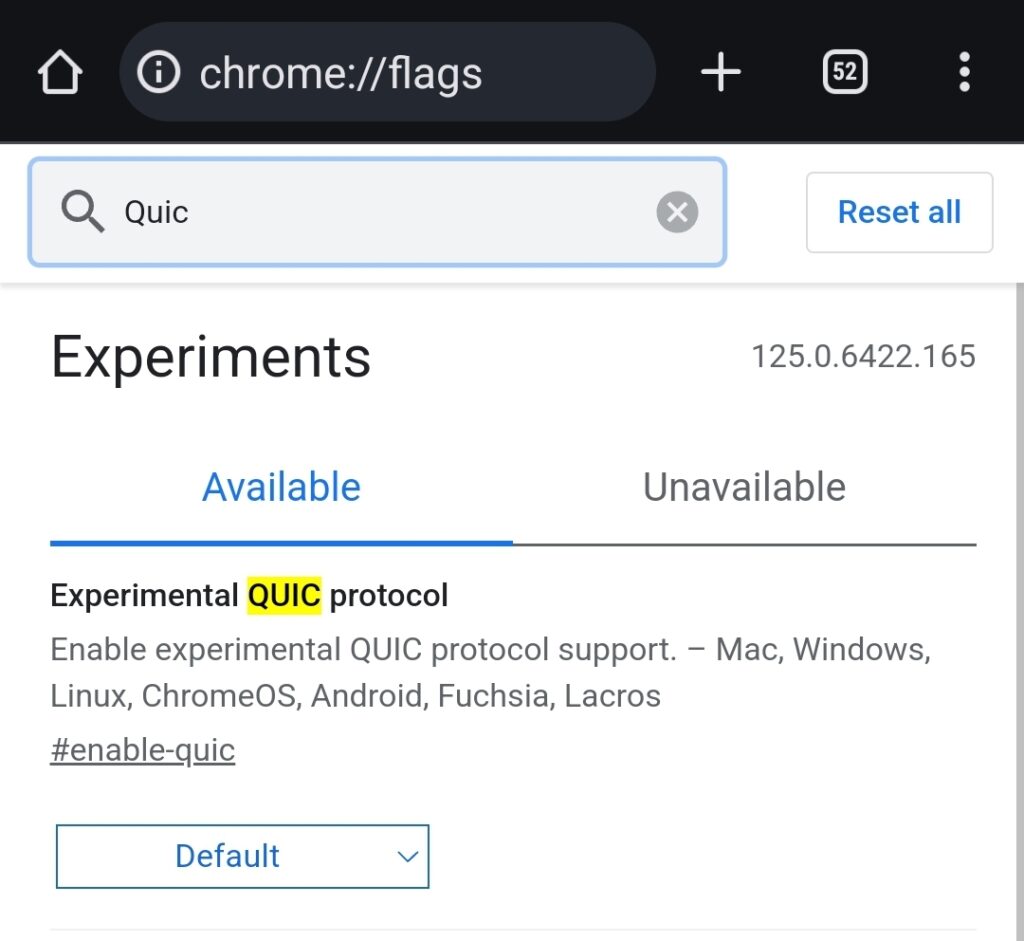The width and height of the screenshot is (1024, 941).
Task: Follow the #enable-quic anchor link
Action: [x=143, y=750]
